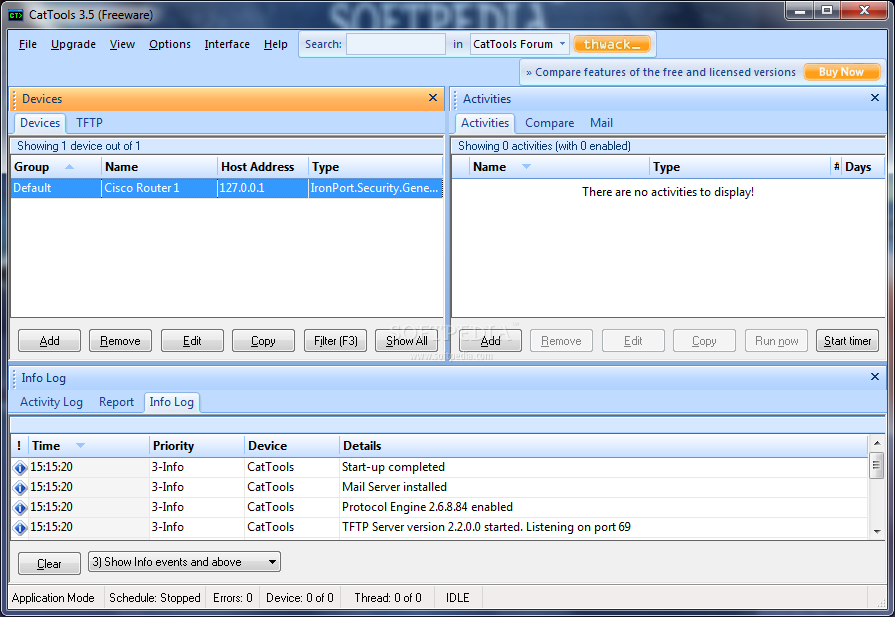Sort devices by Host Address column
Image resolution: width=895 pixels, height=617 pixels.
pyautogui.click(x=263, y=167)
